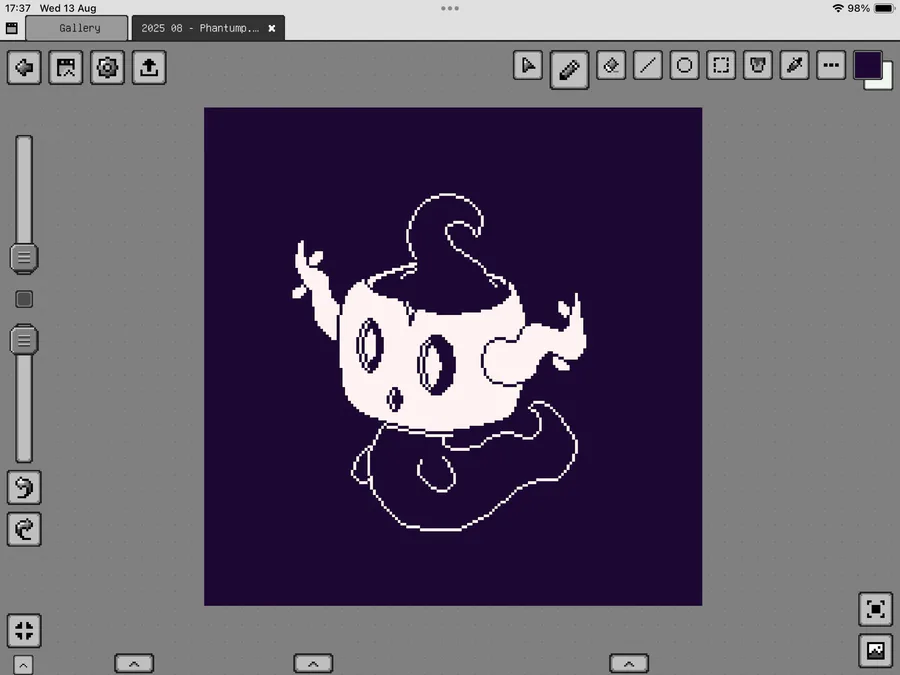Expand the second bottom chevron panel

(134, 664)
